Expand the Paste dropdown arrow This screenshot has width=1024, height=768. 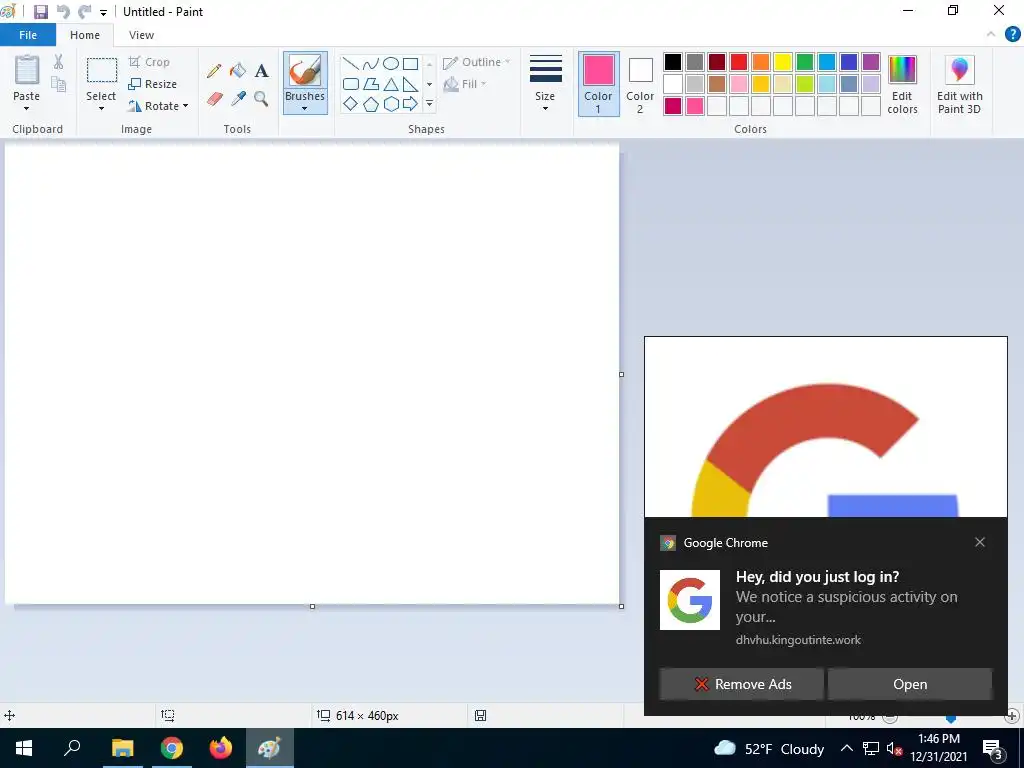[x=27, y=108]
